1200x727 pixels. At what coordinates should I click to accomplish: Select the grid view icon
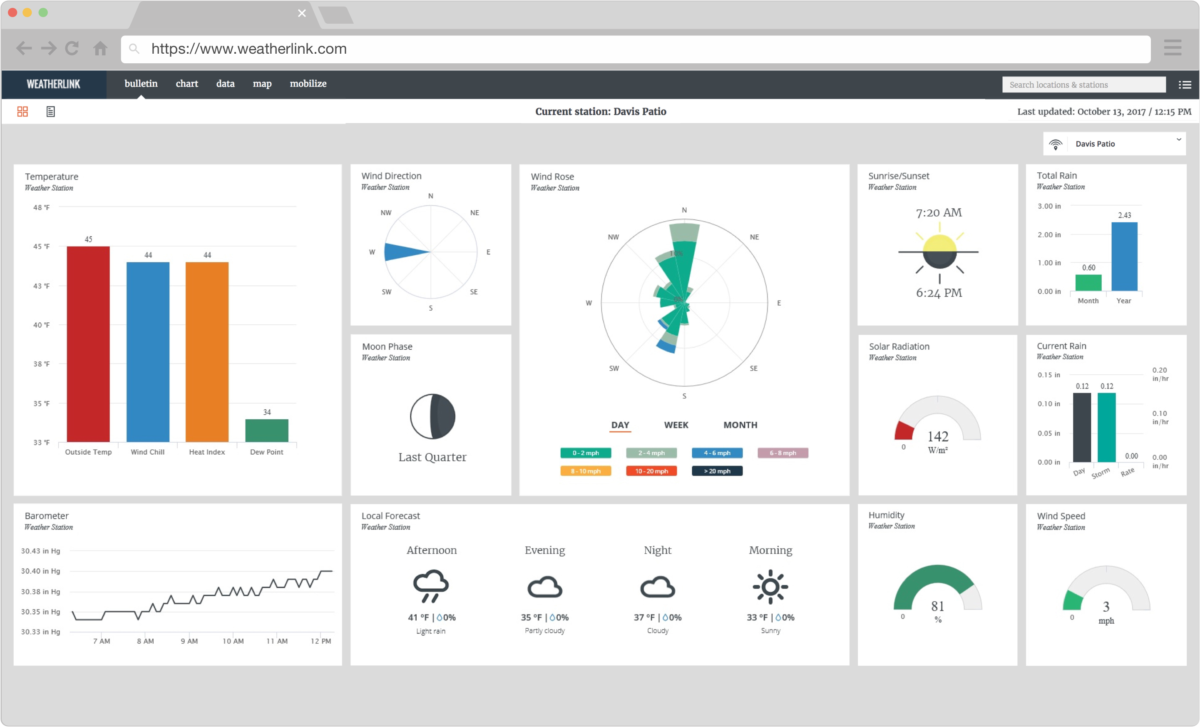22,111
